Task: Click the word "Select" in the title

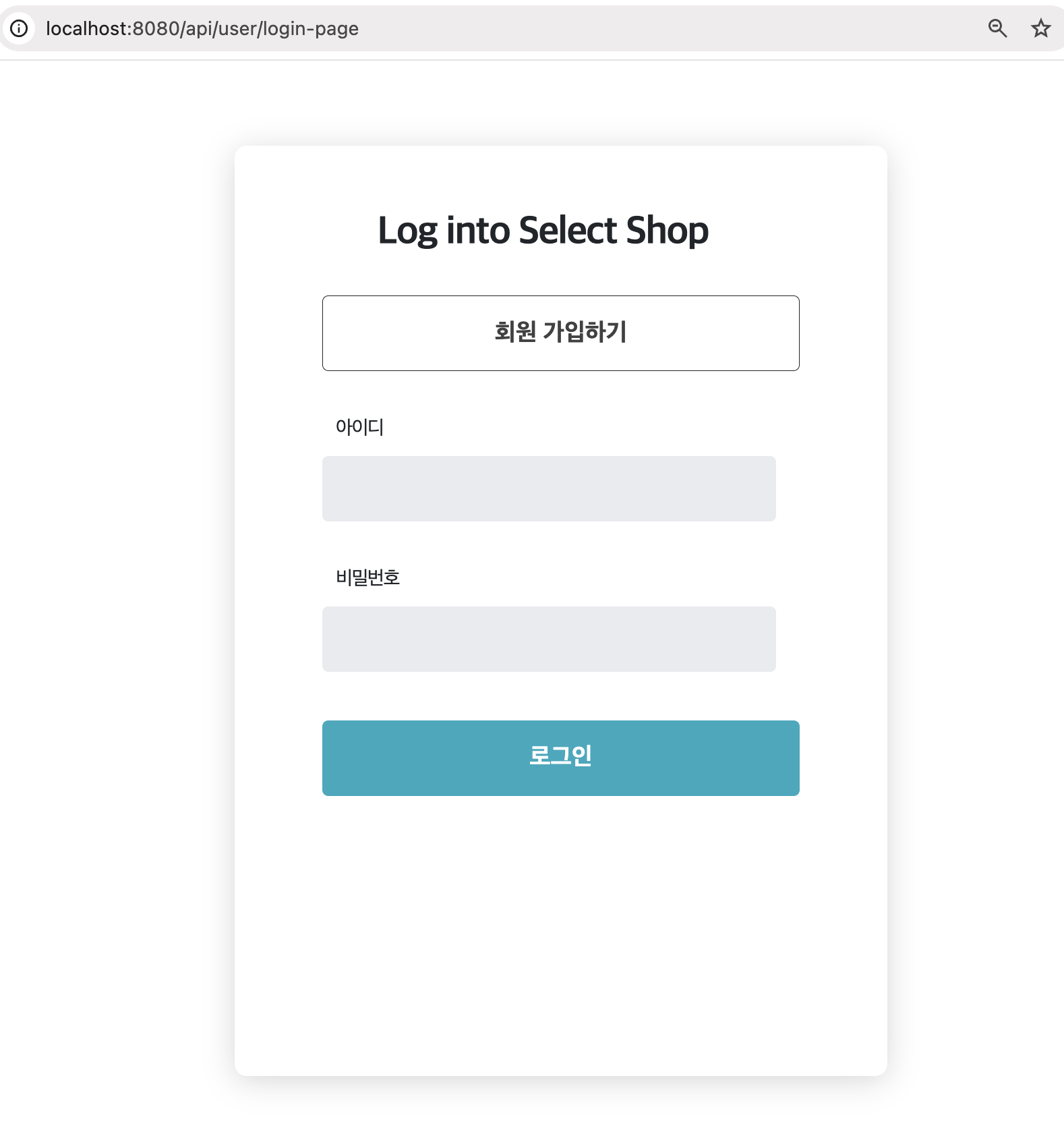Action: pos(568,231)
